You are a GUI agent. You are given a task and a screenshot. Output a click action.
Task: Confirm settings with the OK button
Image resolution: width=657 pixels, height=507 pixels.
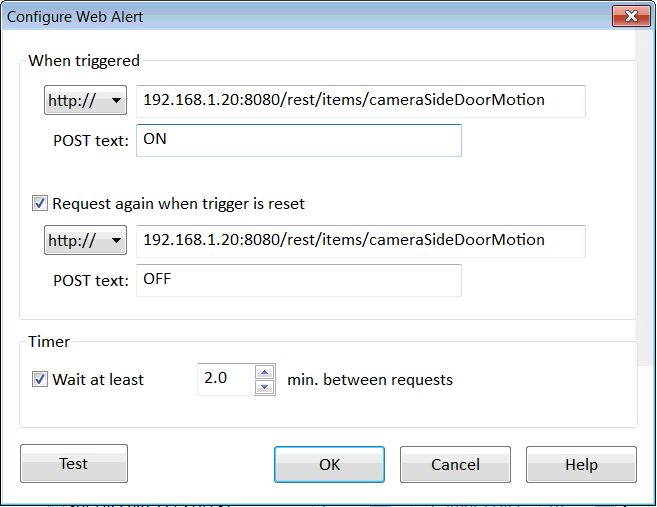pos(329,465)
